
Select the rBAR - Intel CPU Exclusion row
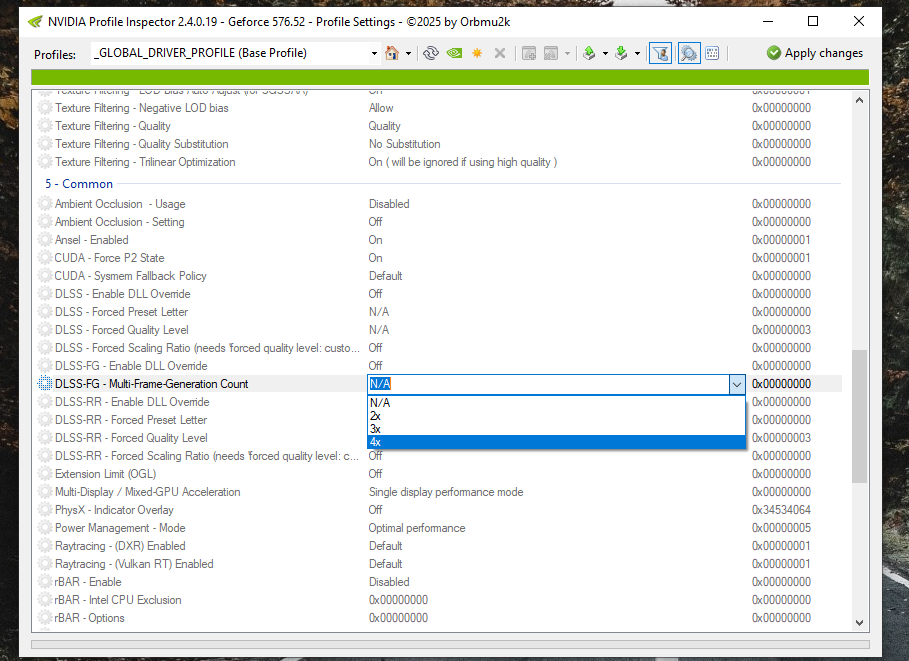[x=437, y=600]
